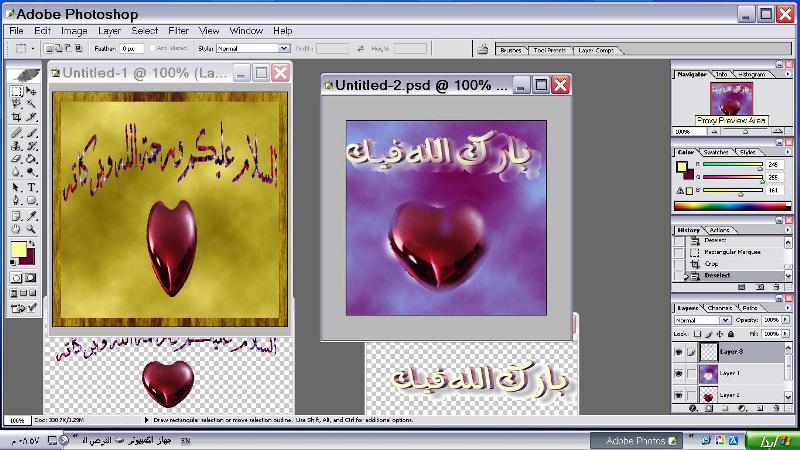Open the layer blend mode Normal dropdown
This screenshot has height=450, width=800.
click(x=725, y=320)
